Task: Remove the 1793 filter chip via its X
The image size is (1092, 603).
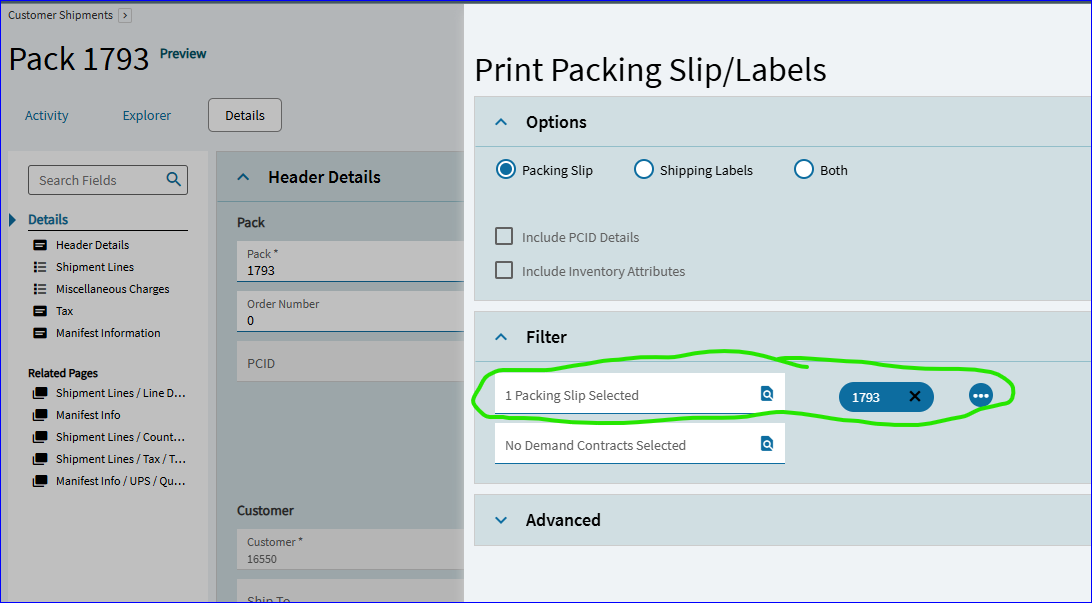Action: tap(915, 397)
